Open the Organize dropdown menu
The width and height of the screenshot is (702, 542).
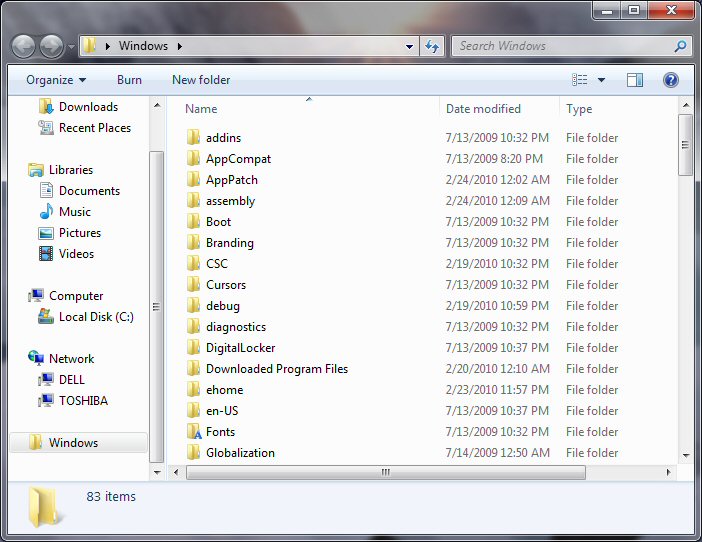pyautogui.click(x=56, y=80)
